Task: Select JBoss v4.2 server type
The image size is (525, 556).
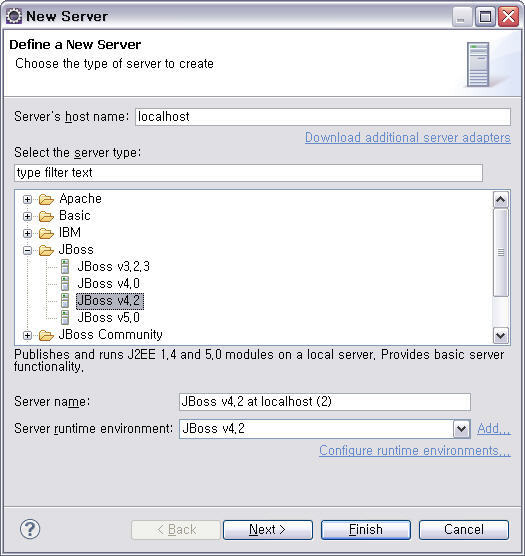Action: click(x=110, y=301)
